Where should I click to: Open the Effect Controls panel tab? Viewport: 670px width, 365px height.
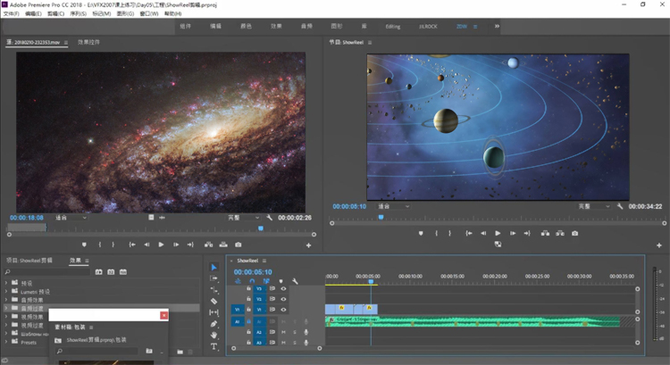pyautogui.click(x=88, y=42)
